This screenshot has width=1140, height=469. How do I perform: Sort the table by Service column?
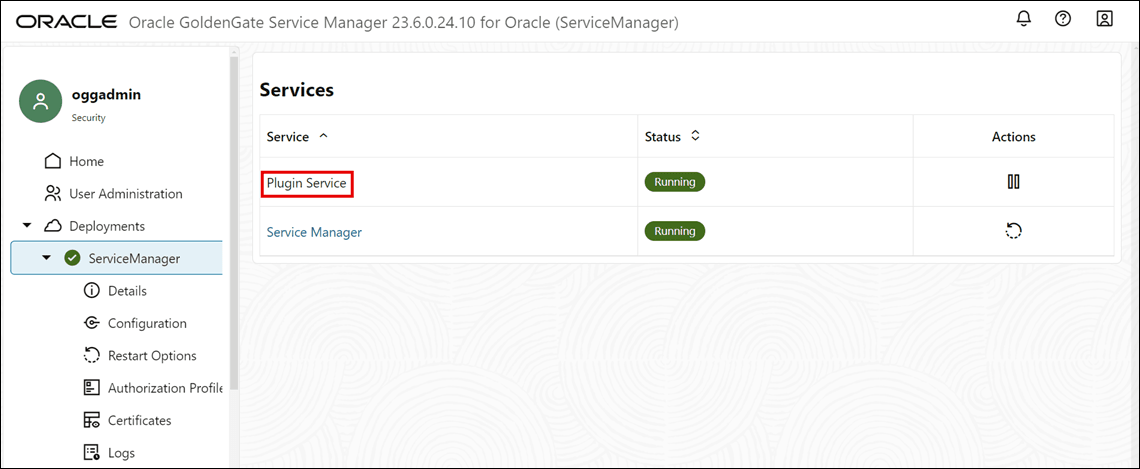324,136
